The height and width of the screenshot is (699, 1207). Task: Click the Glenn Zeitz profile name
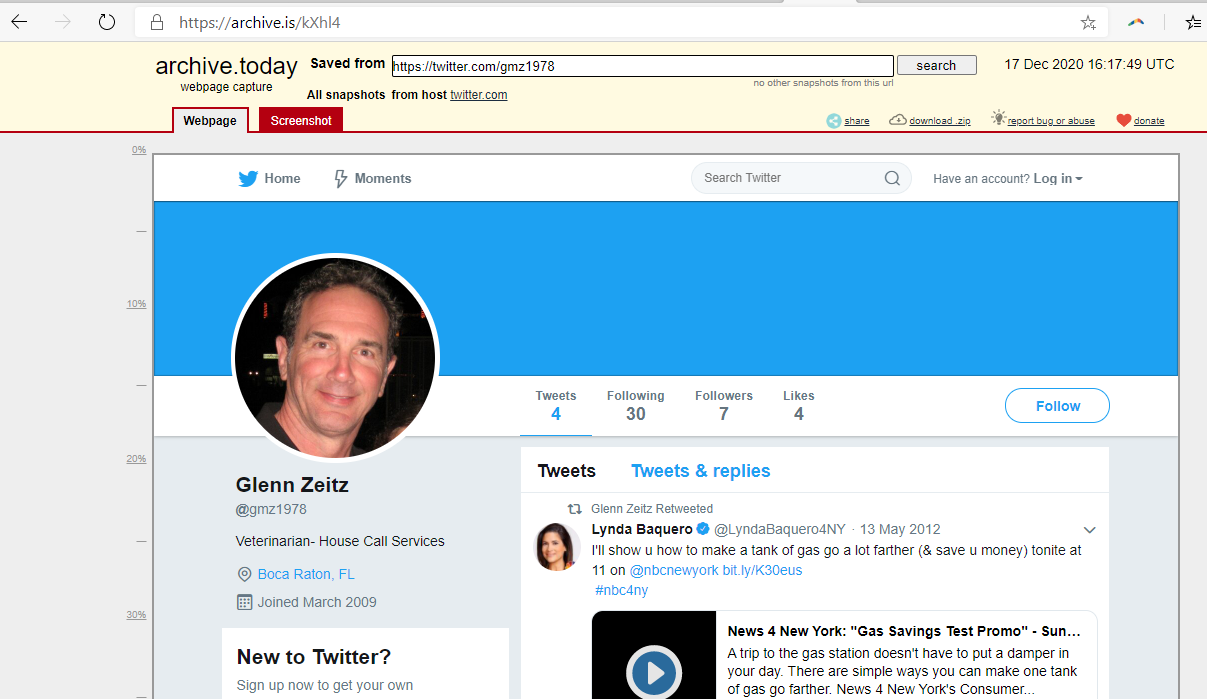tap(292, 485)
